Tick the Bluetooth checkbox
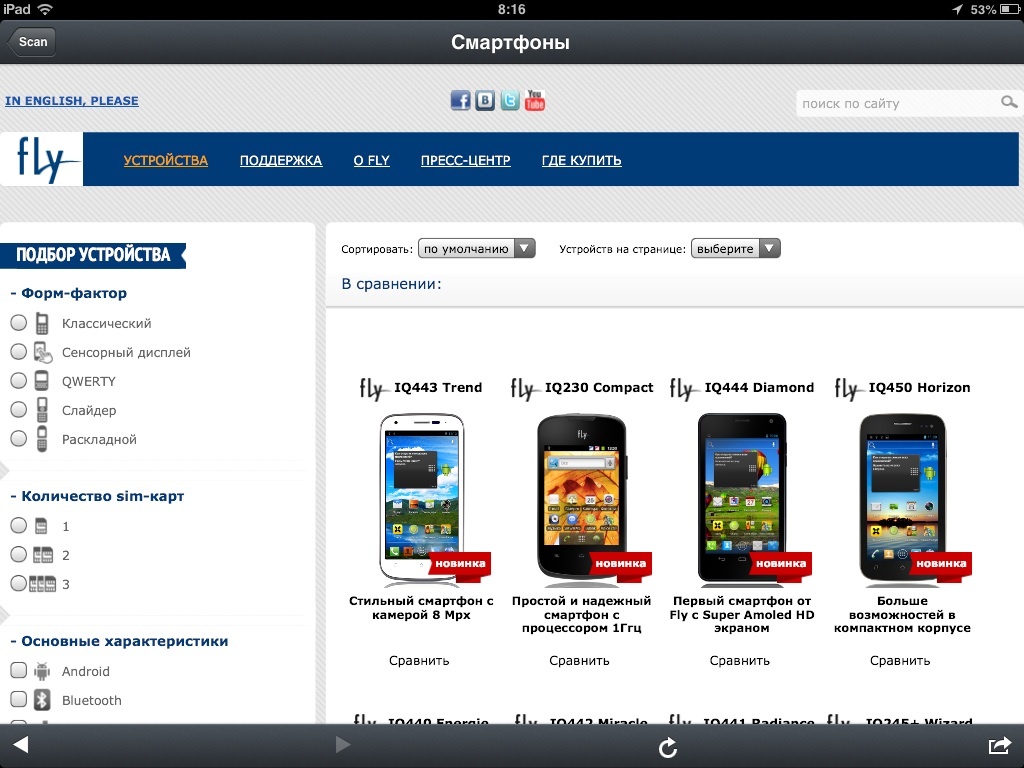 pos(19,700)
